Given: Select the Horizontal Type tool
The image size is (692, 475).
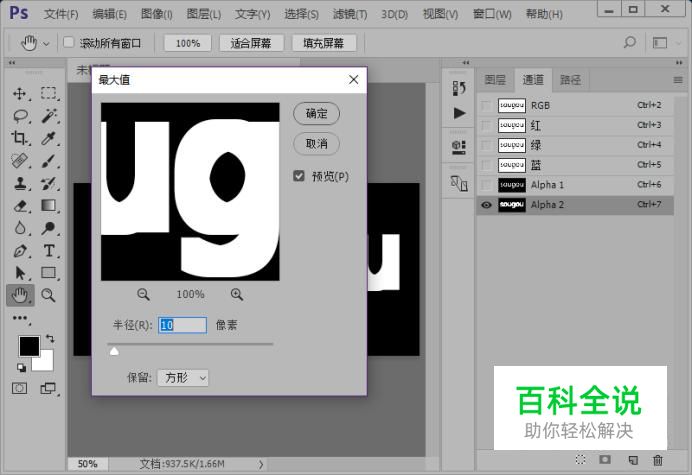Looking at the screenshot, I should click(49, 251).
